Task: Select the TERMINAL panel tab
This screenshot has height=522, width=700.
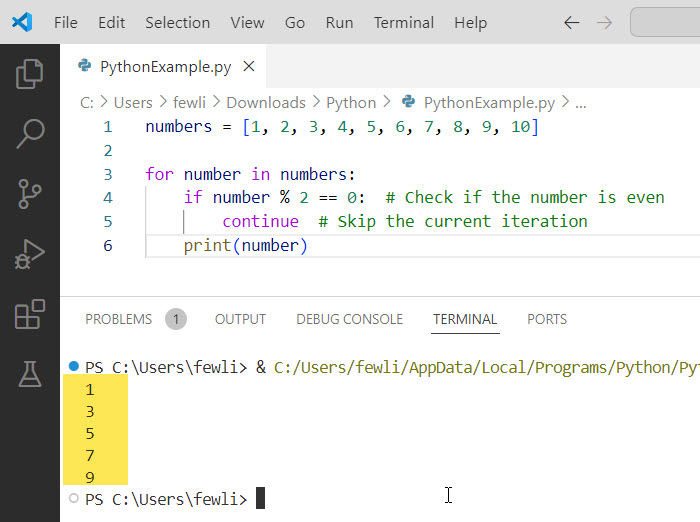Action: (465, 319)
